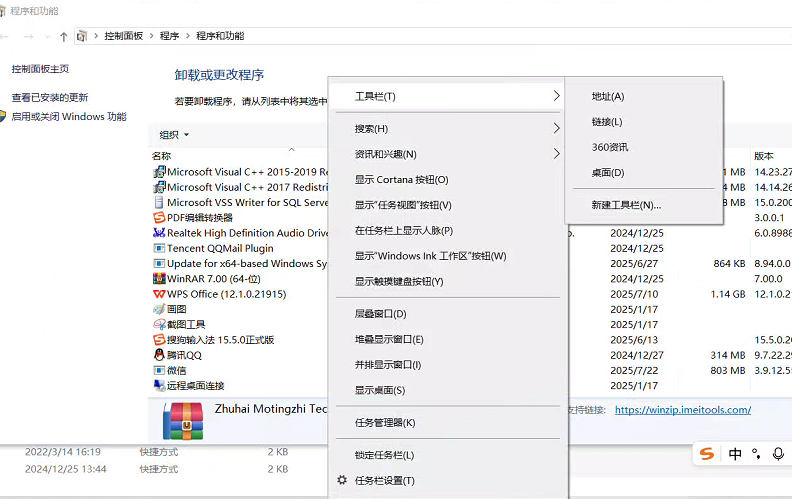Open 控制面板主页 link

40,69
